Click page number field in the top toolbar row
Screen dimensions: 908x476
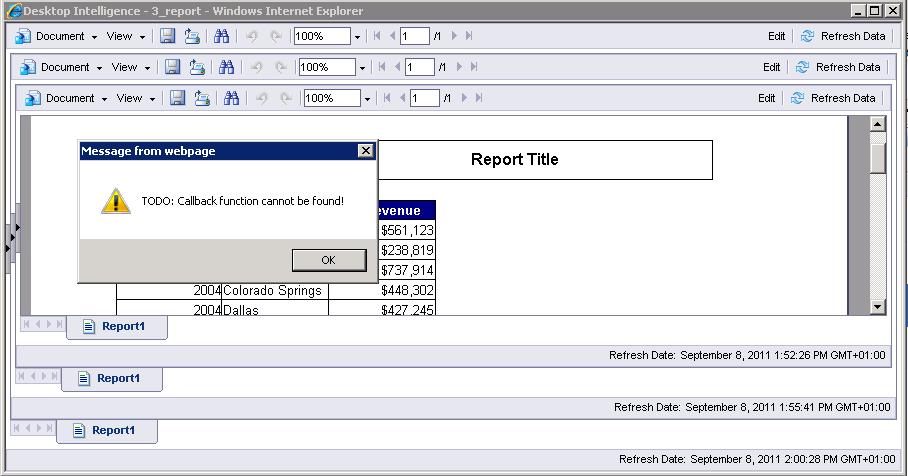pos(415,36)
